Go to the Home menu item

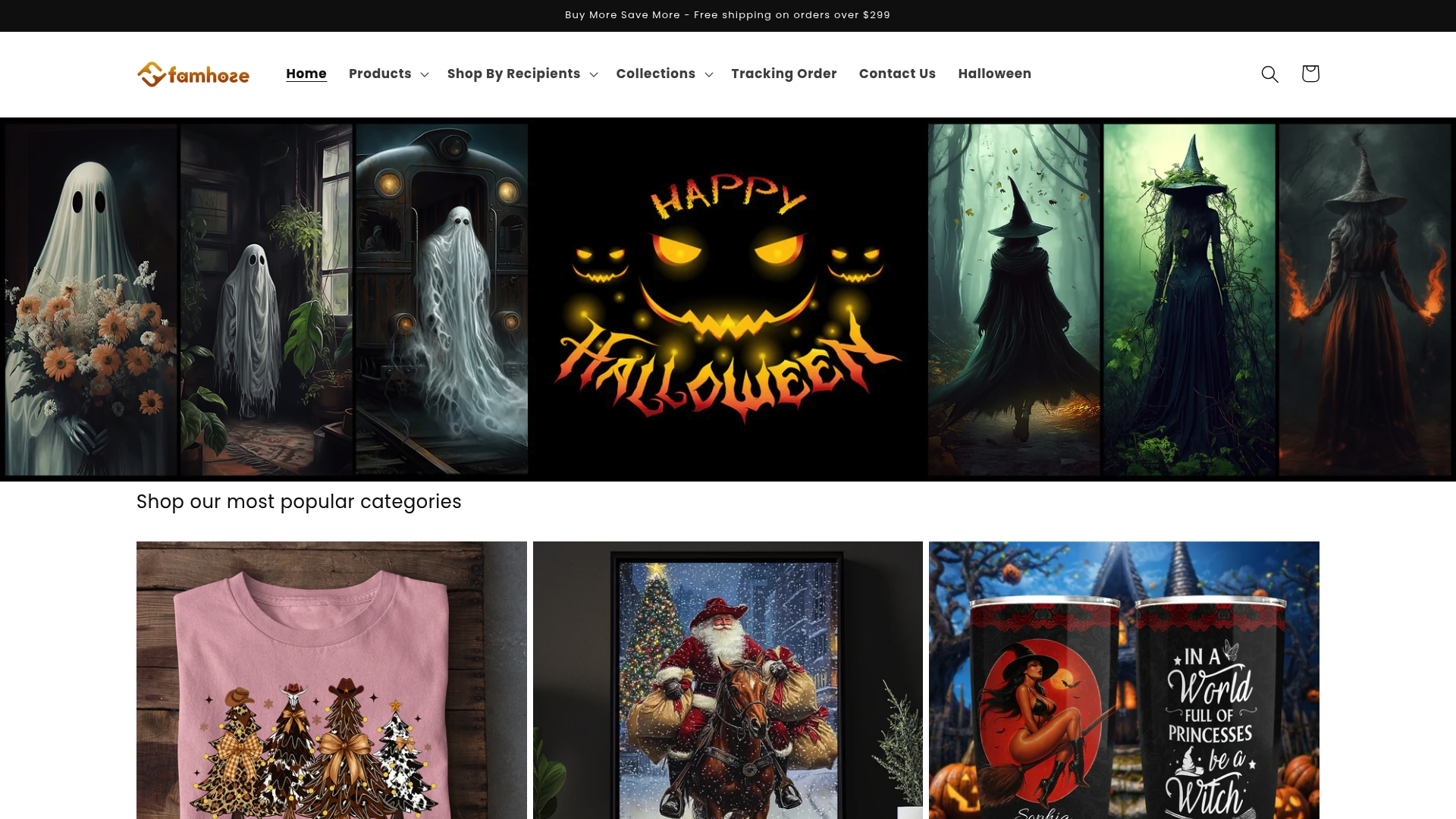point(306,74)
